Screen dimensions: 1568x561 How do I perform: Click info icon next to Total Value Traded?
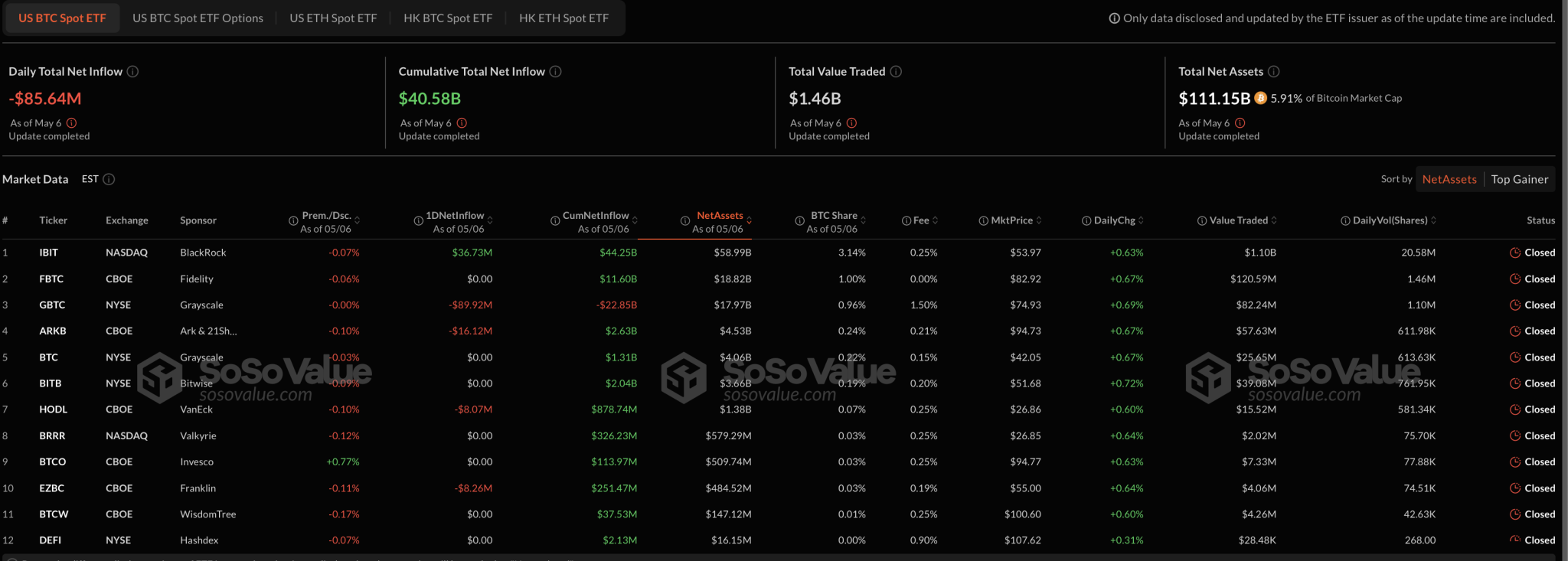(896, 71)
